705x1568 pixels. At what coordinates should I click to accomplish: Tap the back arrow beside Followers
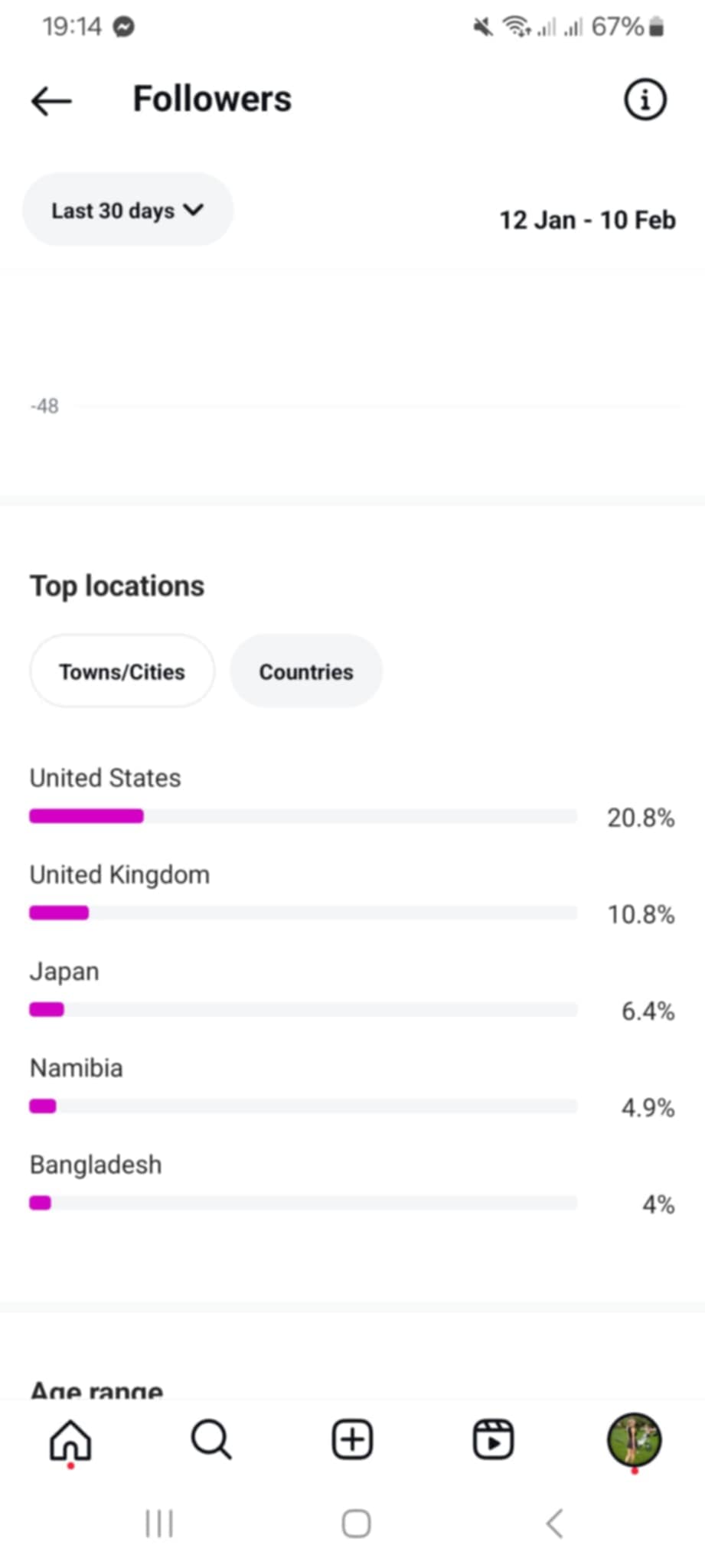[x=51, y=100]
